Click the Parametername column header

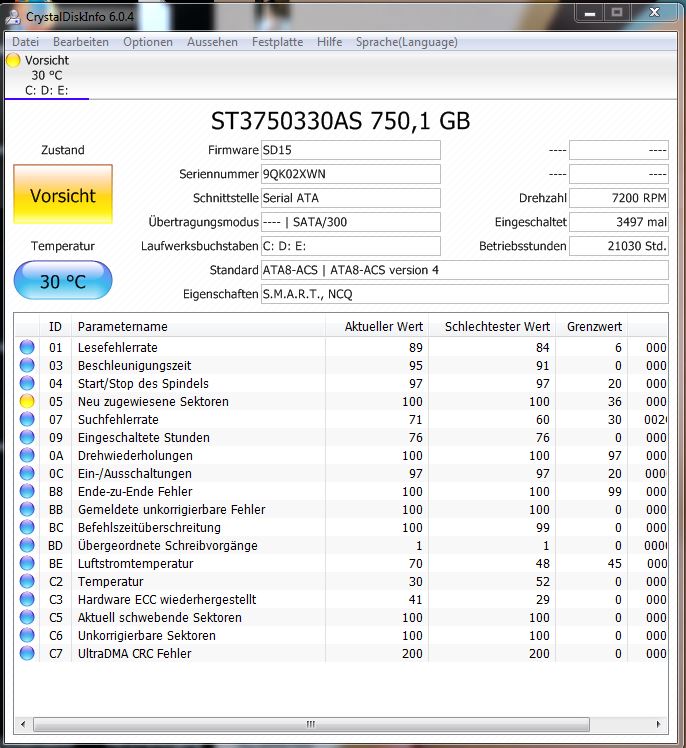point(198,326)
